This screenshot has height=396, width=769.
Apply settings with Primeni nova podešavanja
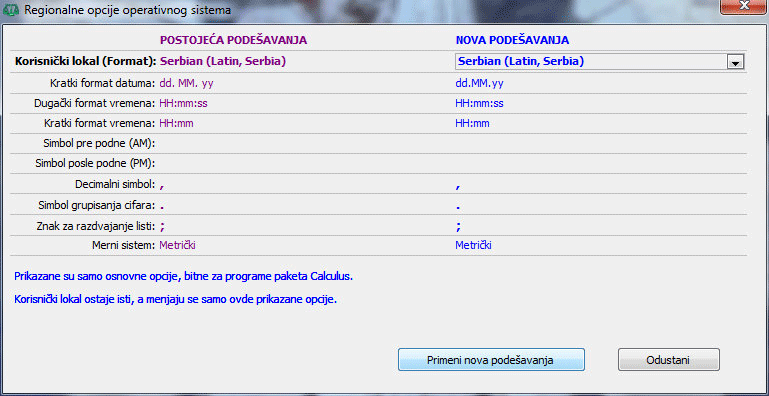point(491,360)
